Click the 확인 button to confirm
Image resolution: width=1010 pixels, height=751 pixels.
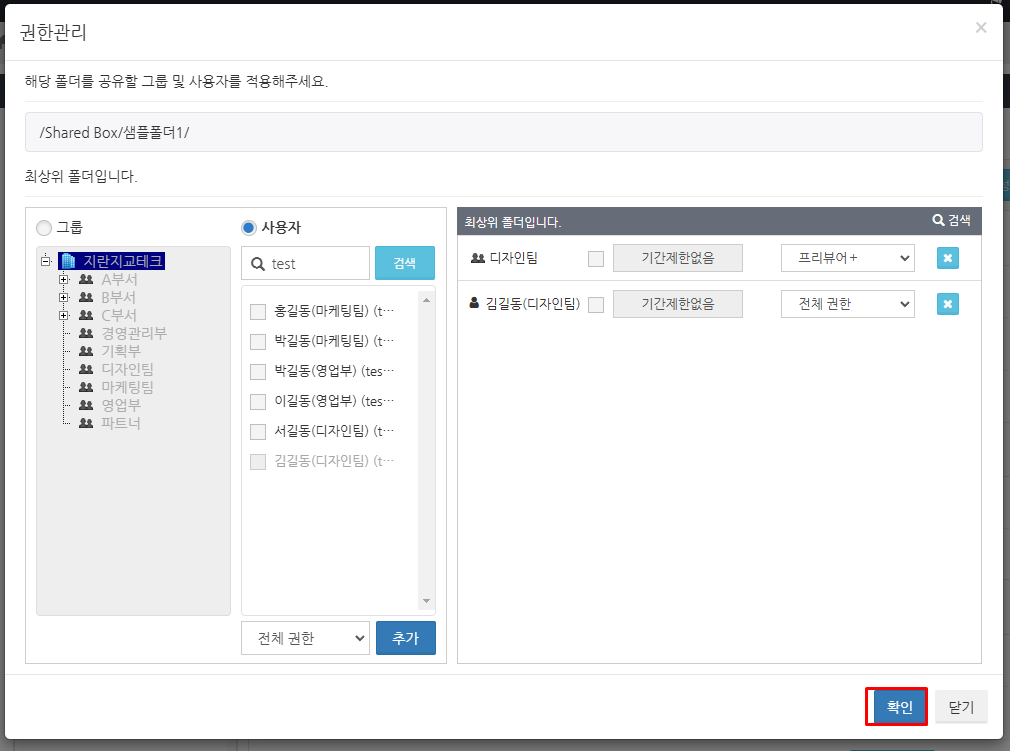click(899, 707)
